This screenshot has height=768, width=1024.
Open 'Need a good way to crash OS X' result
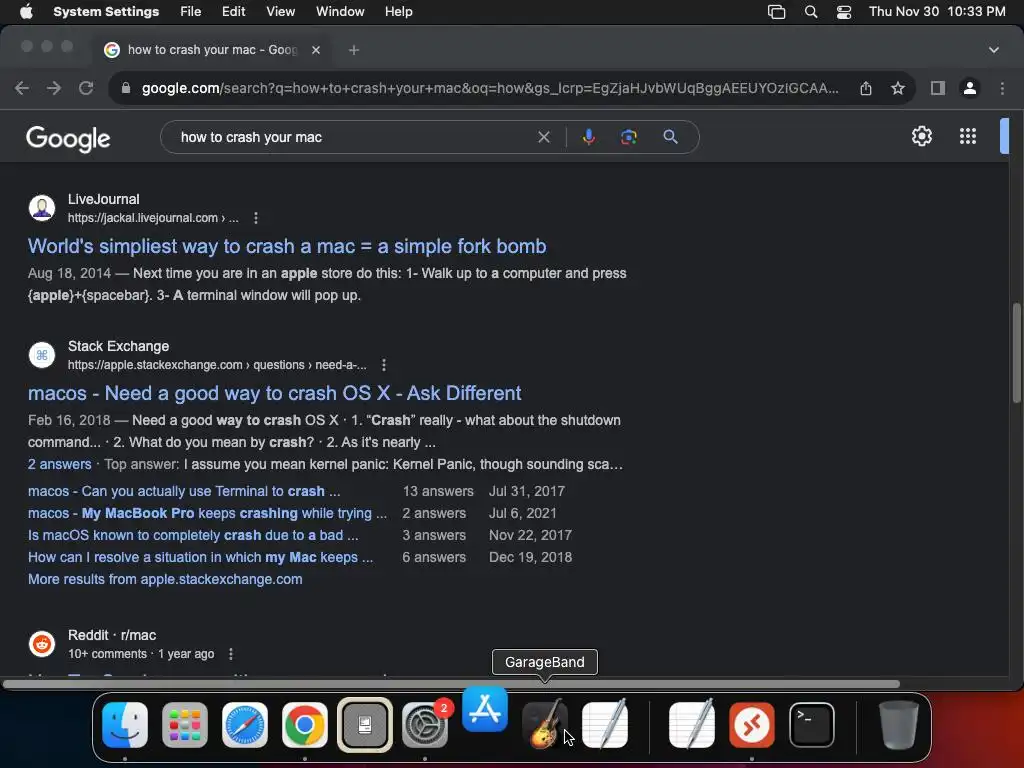pos(274,393)
